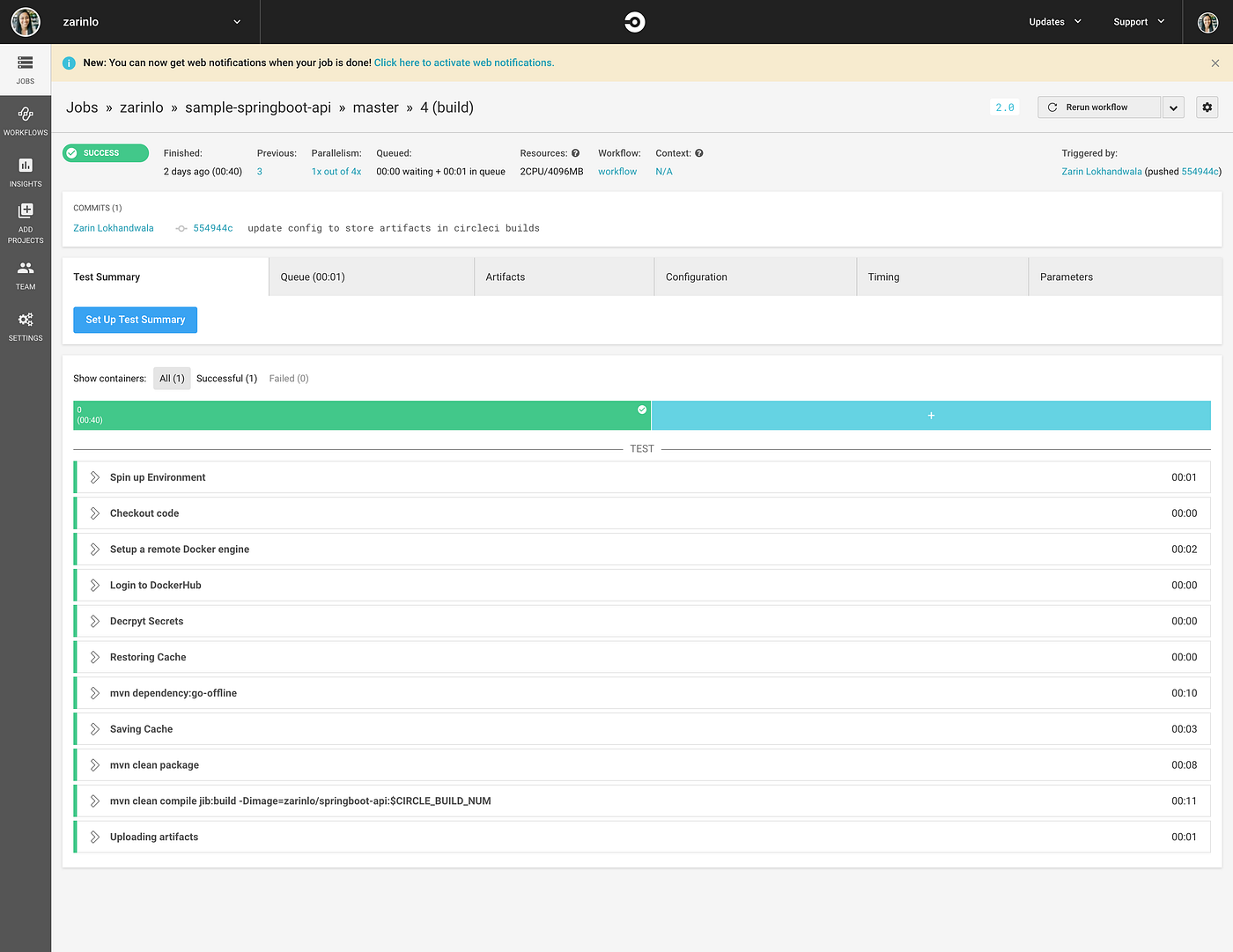Expand the Uploading artifacts step
This screenshot has height=952, width=1233.
click(642, 838)
